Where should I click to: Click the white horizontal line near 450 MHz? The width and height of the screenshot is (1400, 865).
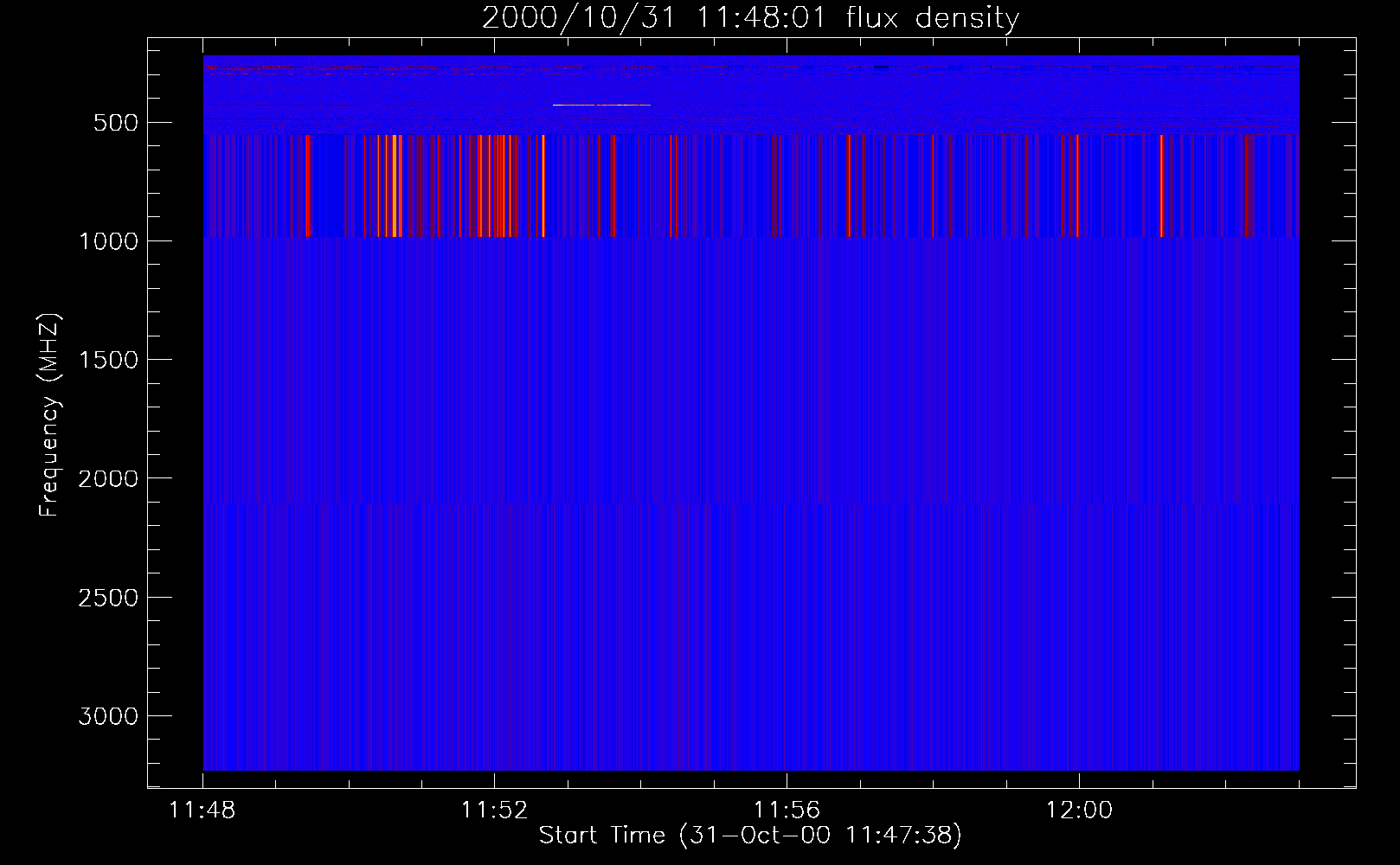point(601,105)
